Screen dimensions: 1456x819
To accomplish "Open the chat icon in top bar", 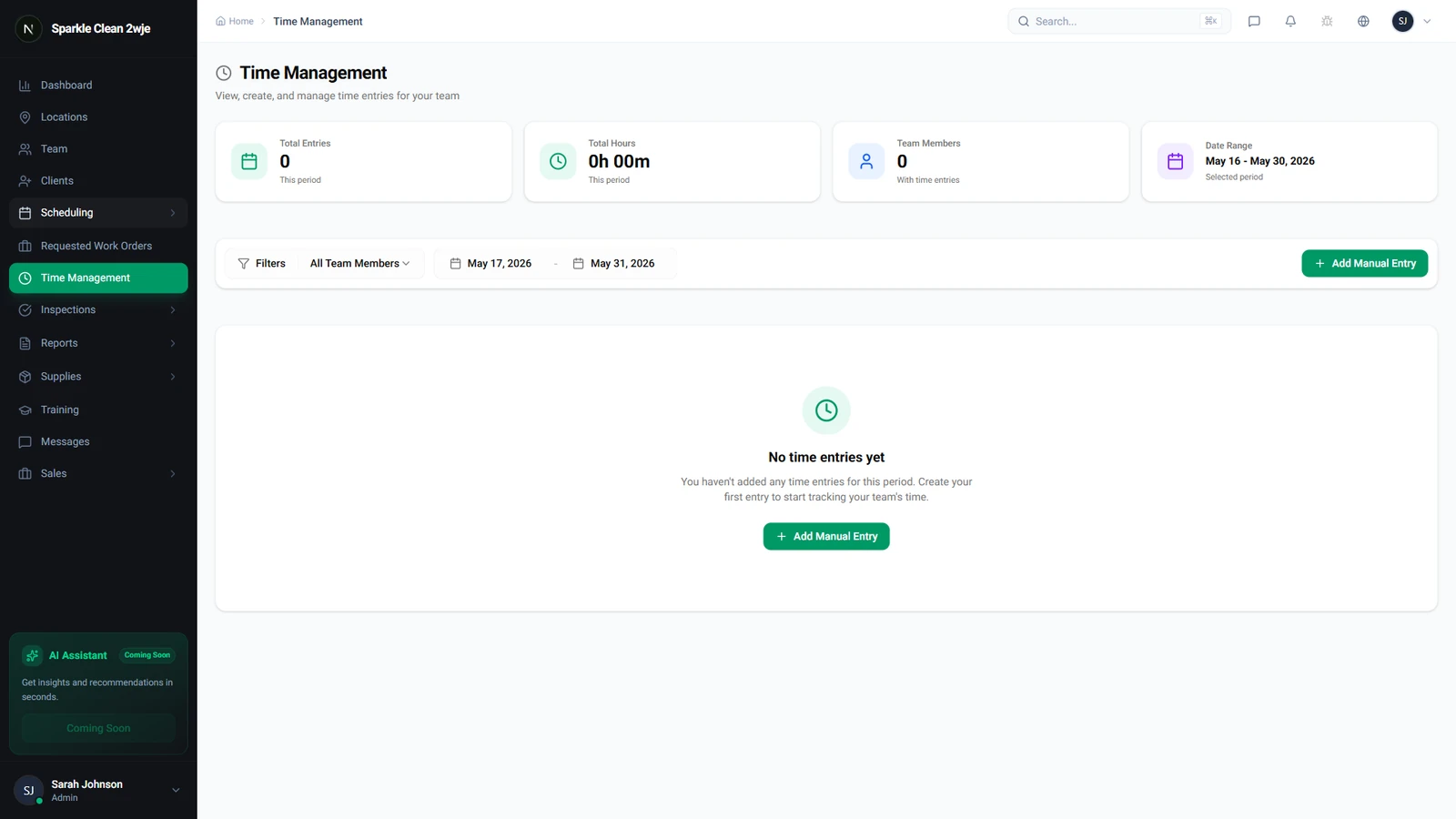I will click(x=1254, y=21).
